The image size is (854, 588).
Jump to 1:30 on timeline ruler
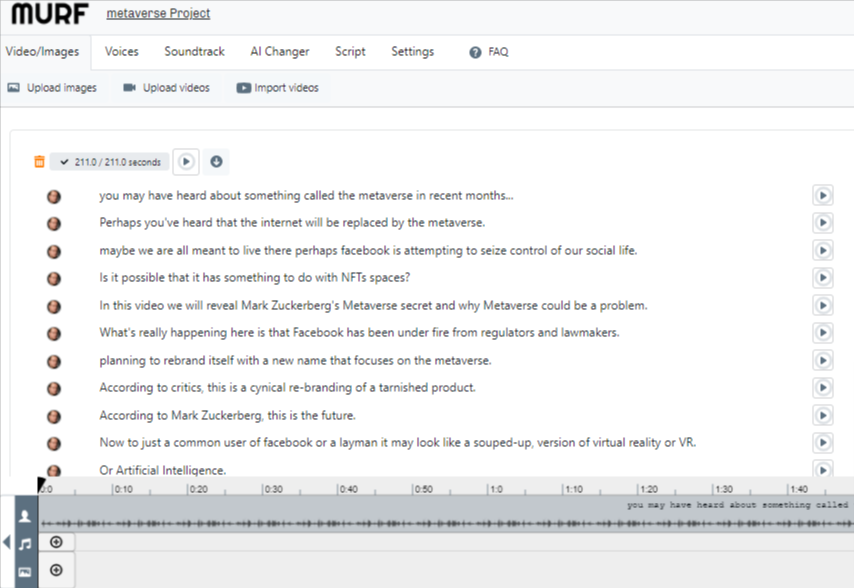[x=723, y=489]
